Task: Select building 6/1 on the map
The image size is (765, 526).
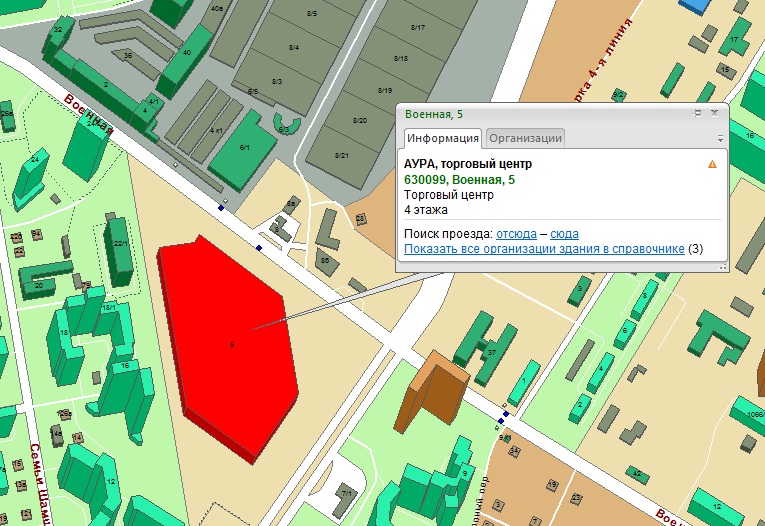Action: point(245,148)
